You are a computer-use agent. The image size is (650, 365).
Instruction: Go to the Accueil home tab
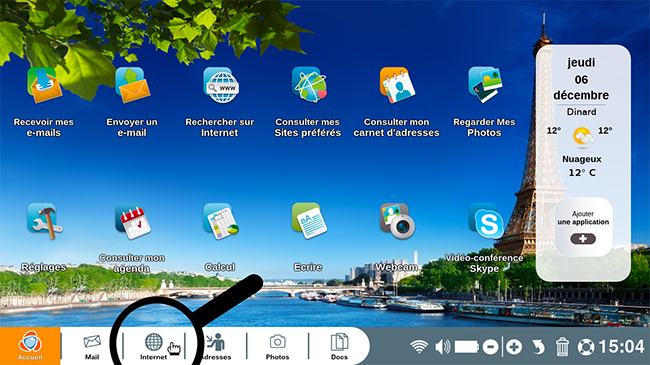click(30, 346)
